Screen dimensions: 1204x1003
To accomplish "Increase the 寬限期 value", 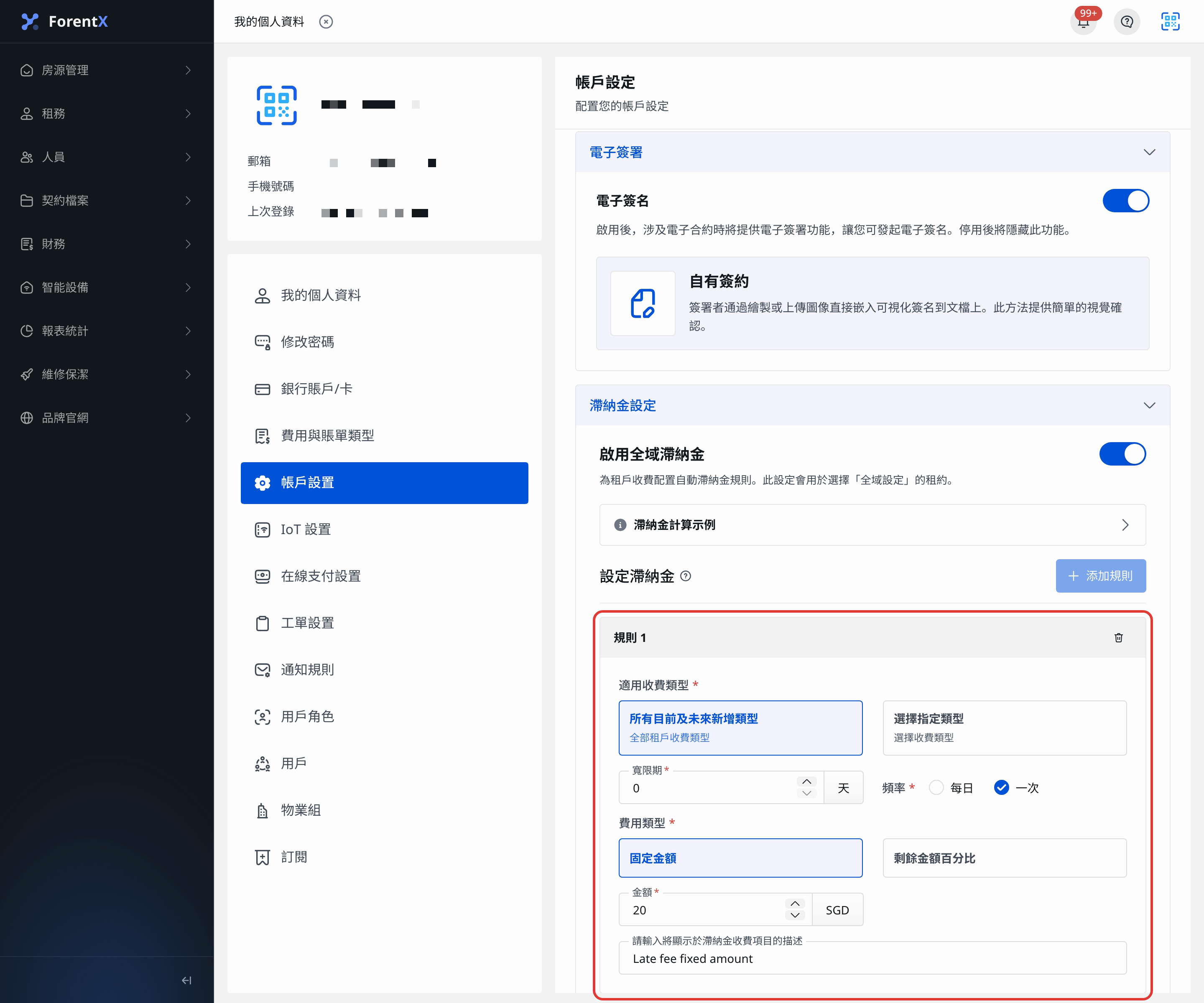I will tap(807, 782).
